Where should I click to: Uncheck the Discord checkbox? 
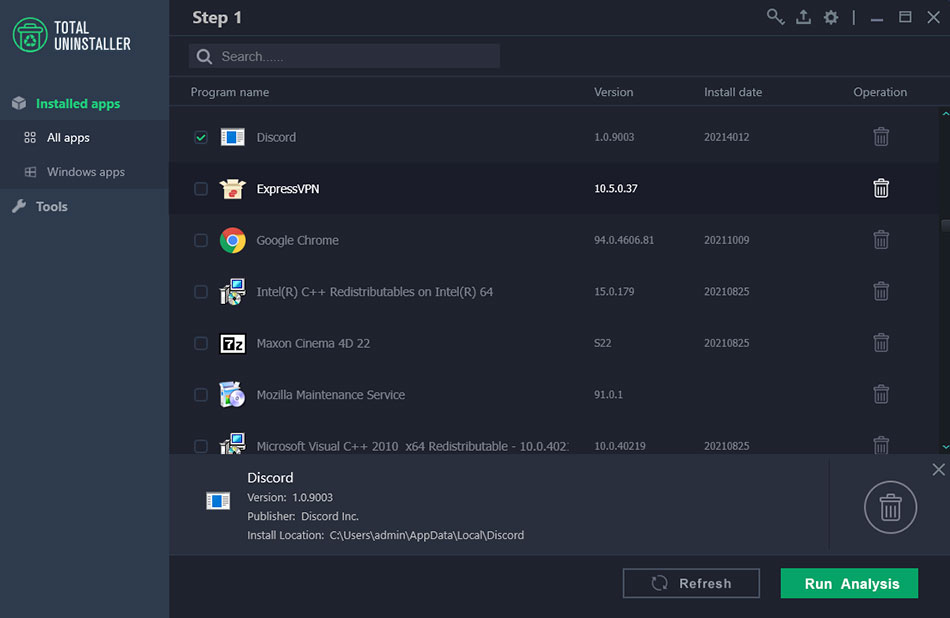(x=201, y=137)
